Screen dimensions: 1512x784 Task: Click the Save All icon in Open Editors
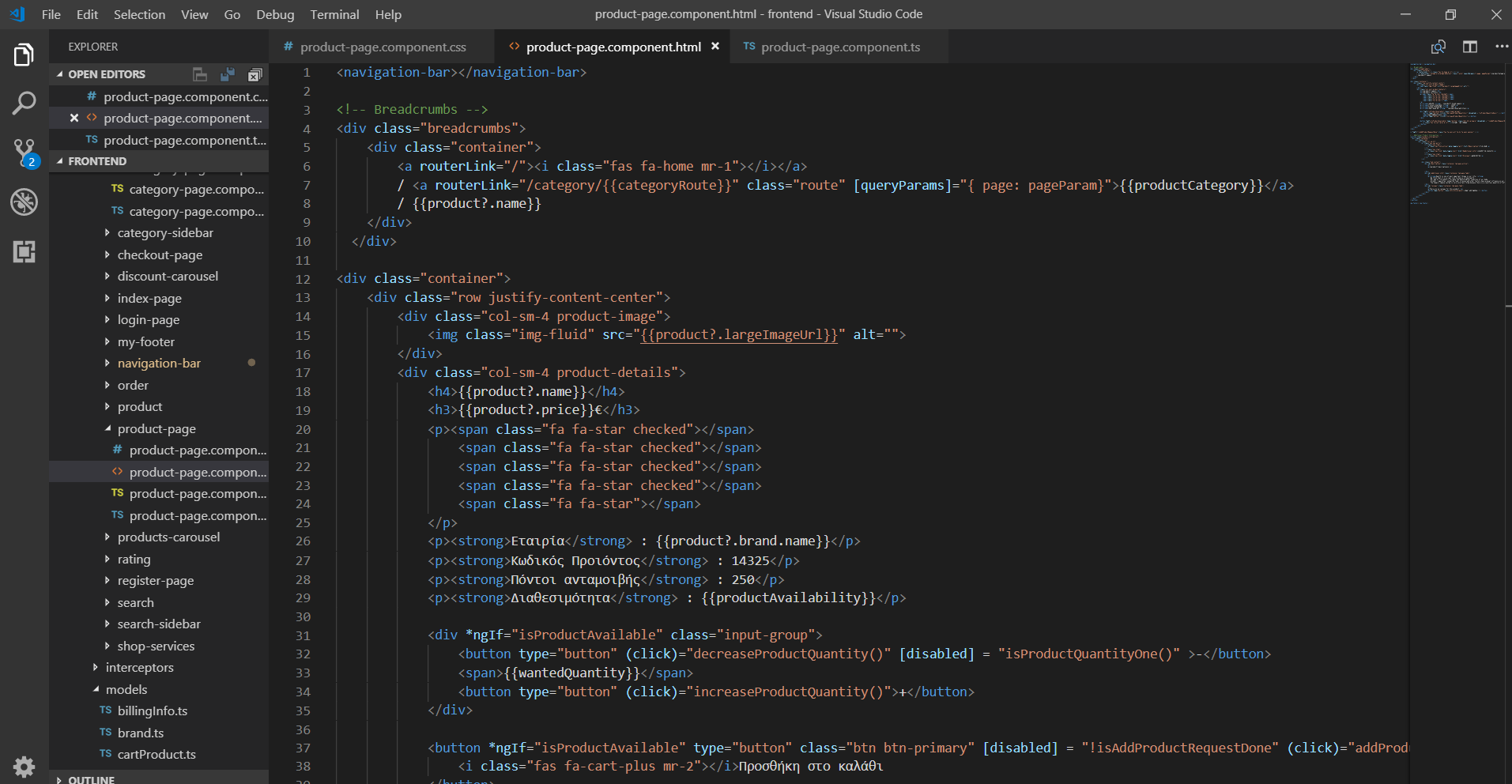coord(228,74)
